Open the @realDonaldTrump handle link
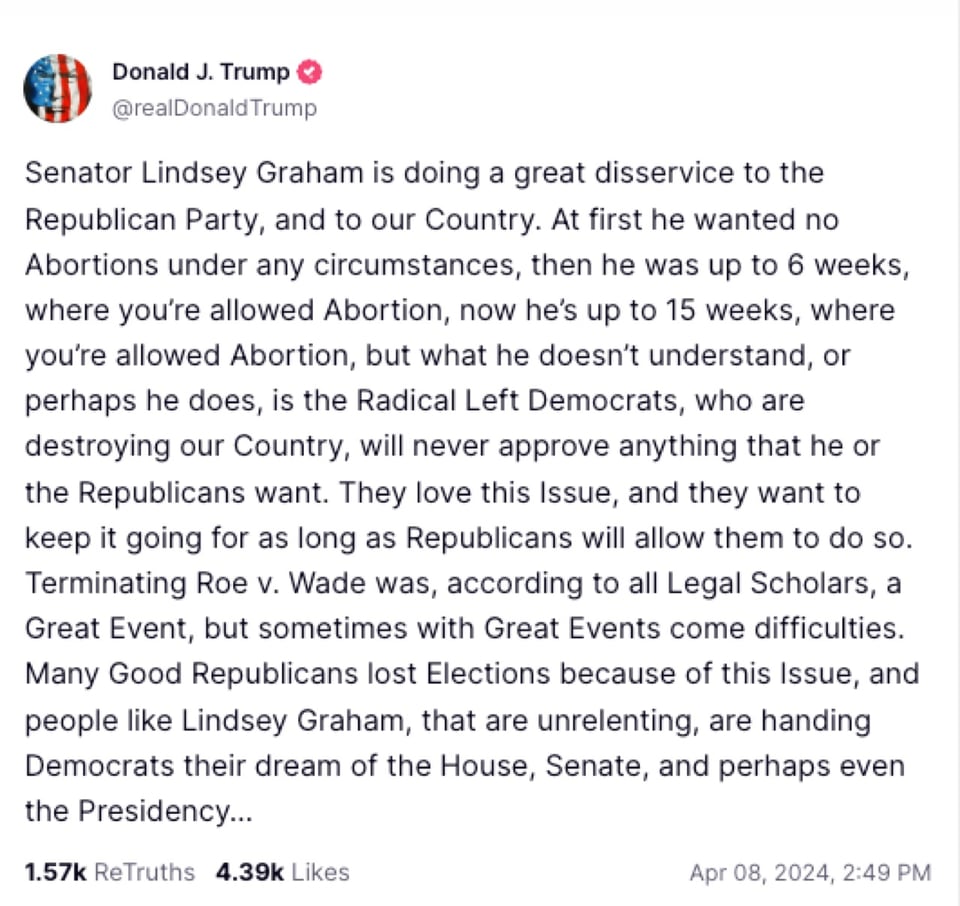The image size is (960, 906). pyautogui.click(x=214, y=108)
